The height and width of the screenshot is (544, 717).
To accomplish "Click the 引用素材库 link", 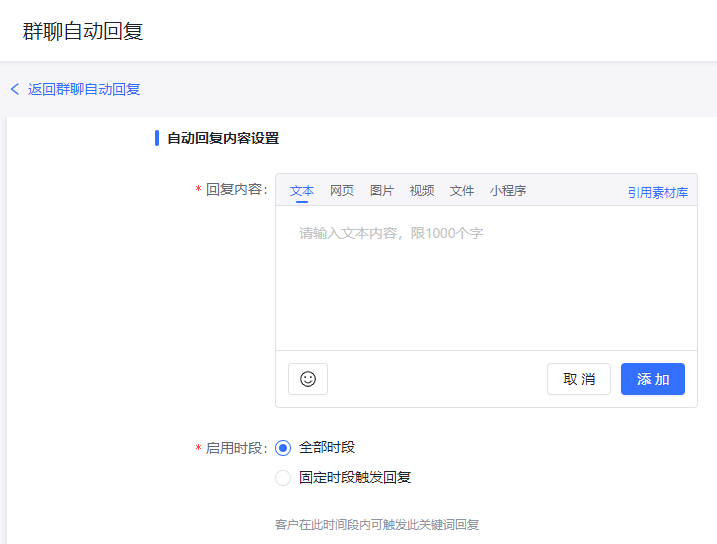I will tap(658, 192).
